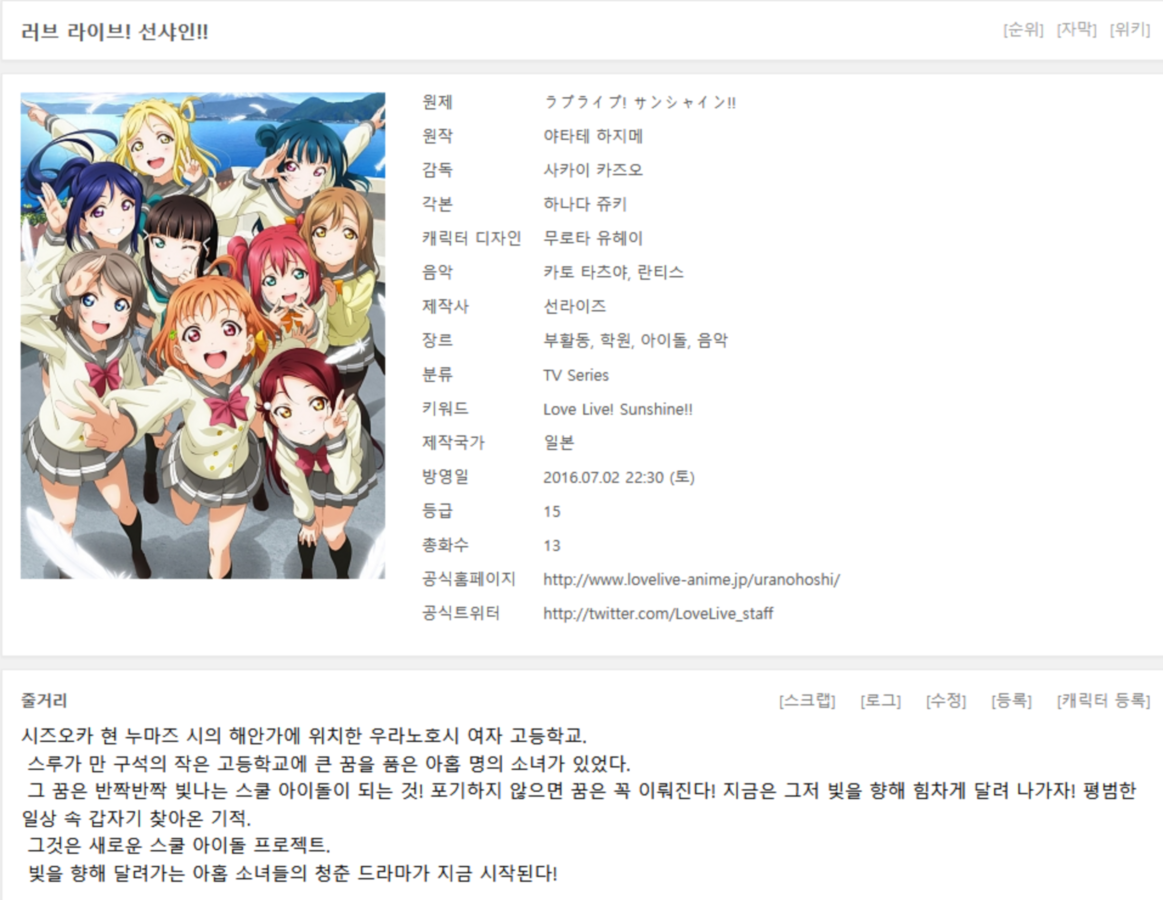The width and height of the screenshot is (1163, 900).
Task: Click the 방영일 field label
Action: [x=445, y=477]
